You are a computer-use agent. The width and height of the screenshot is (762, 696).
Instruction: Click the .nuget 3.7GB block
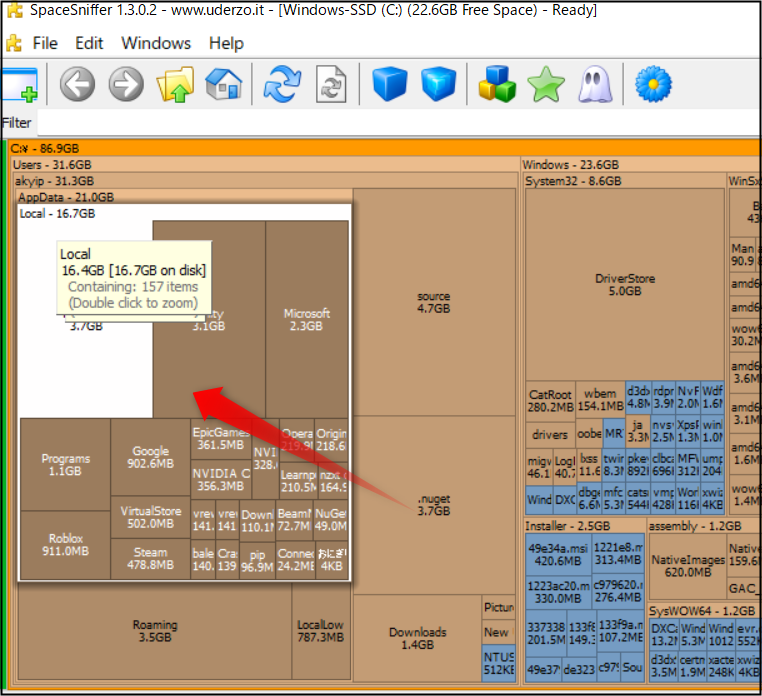[x=434, y=505]
